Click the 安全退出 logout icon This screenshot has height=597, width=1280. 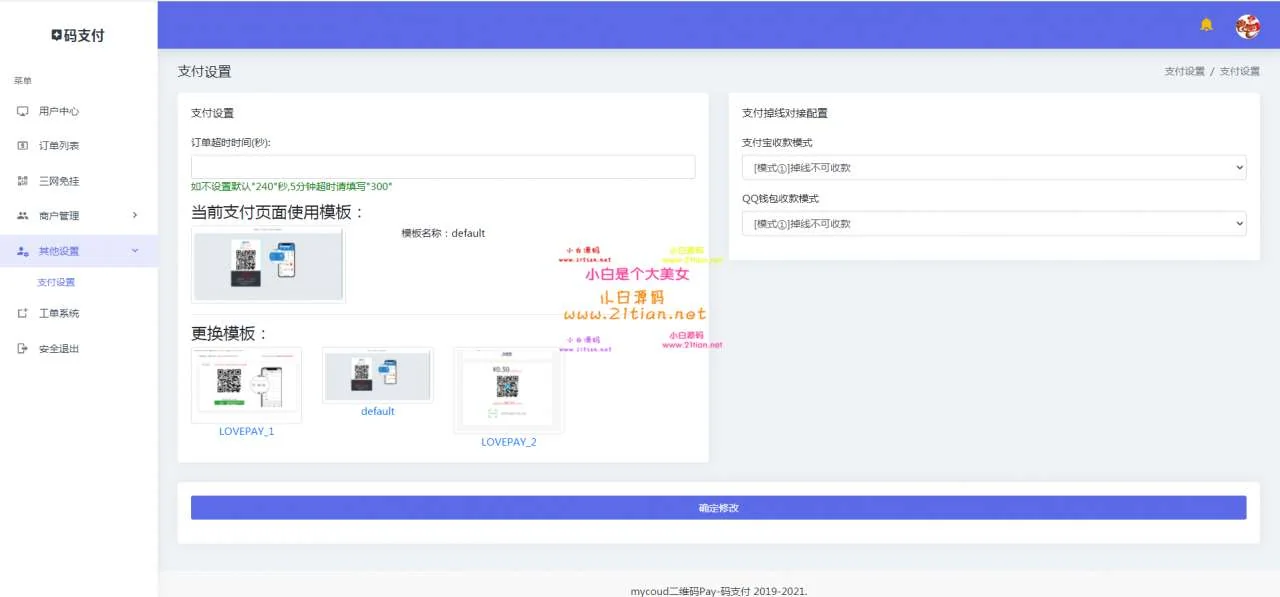click(x=23, y=349)
